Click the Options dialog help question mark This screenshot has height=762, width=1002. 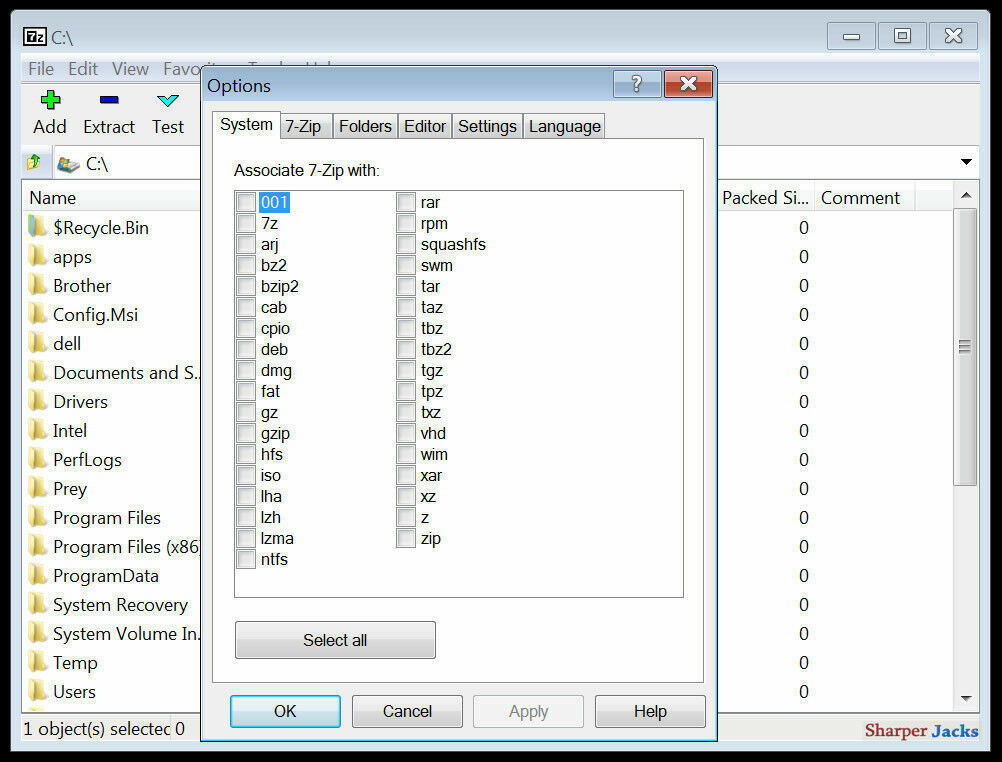(x=636, y=84)
